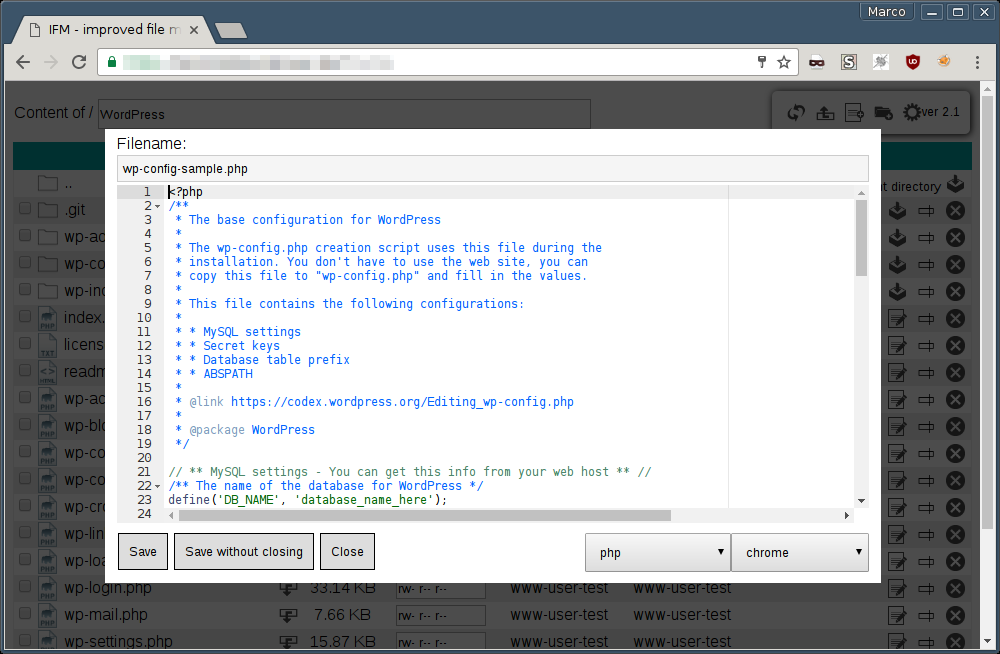Screen dimensions: 1000x654
Task: Click the refresh file list icon
Action: [x=795, y=113]
